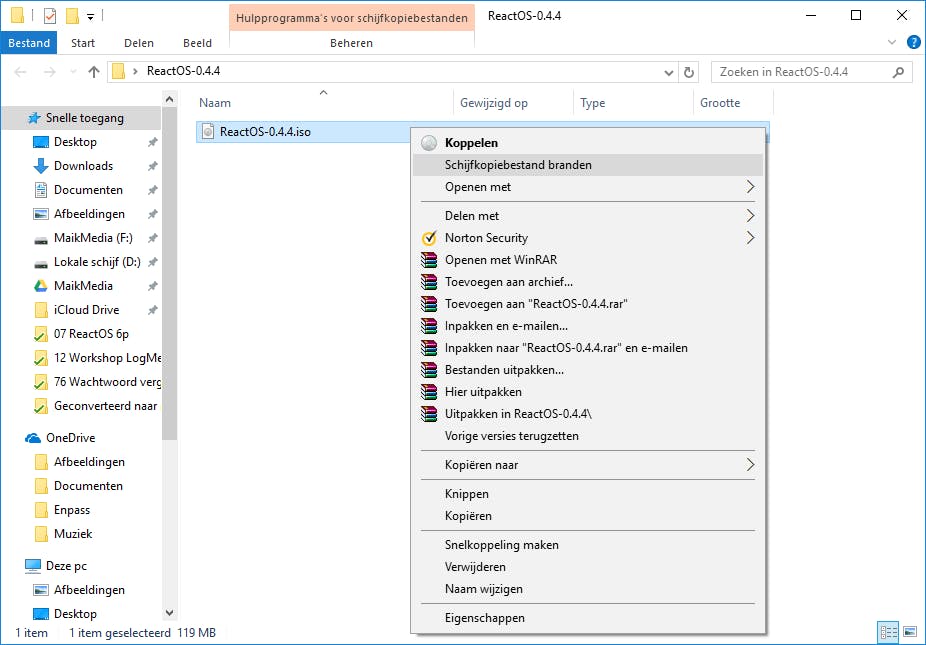Expand the ribbon with the chevron
The height and width of the screenshot is (645, 926).
pos(893,43)
